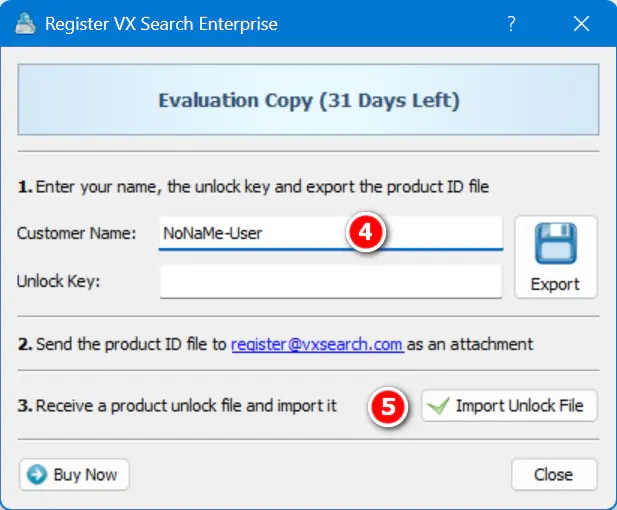Image resolution: width=617 pixels, height=510 pixels.
Task: Click the Register VX Search Enterprise title text
Action: pos(161,24)
